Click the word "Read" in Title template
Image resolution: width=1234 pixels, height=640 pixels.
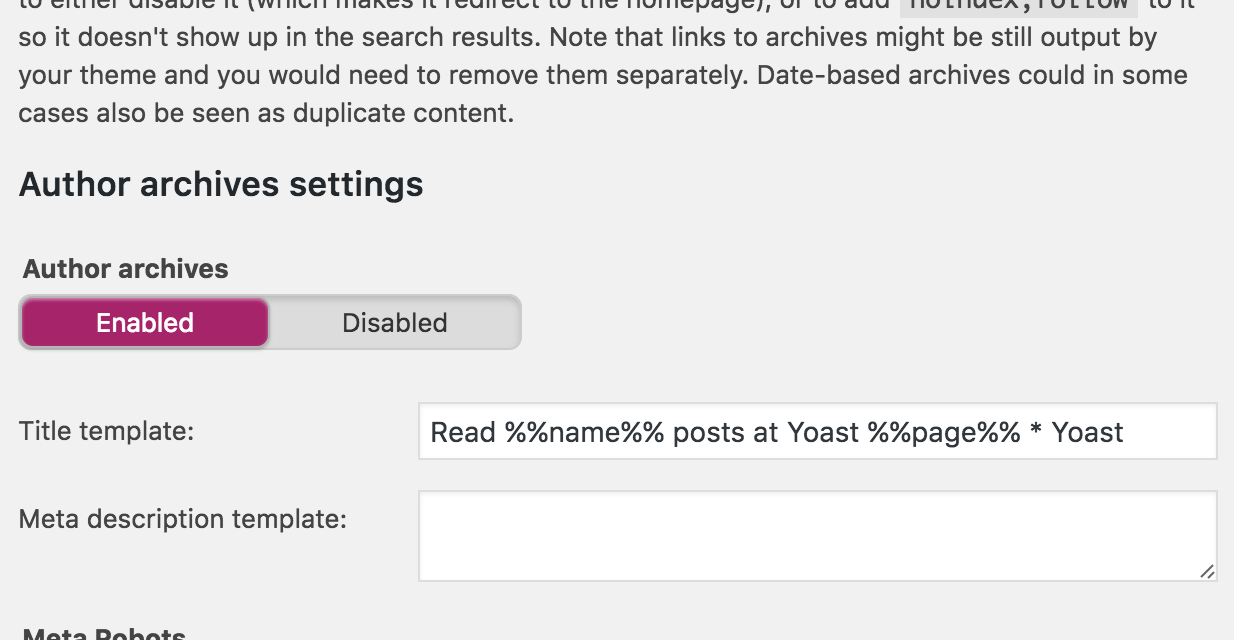(x=463, y=432)
